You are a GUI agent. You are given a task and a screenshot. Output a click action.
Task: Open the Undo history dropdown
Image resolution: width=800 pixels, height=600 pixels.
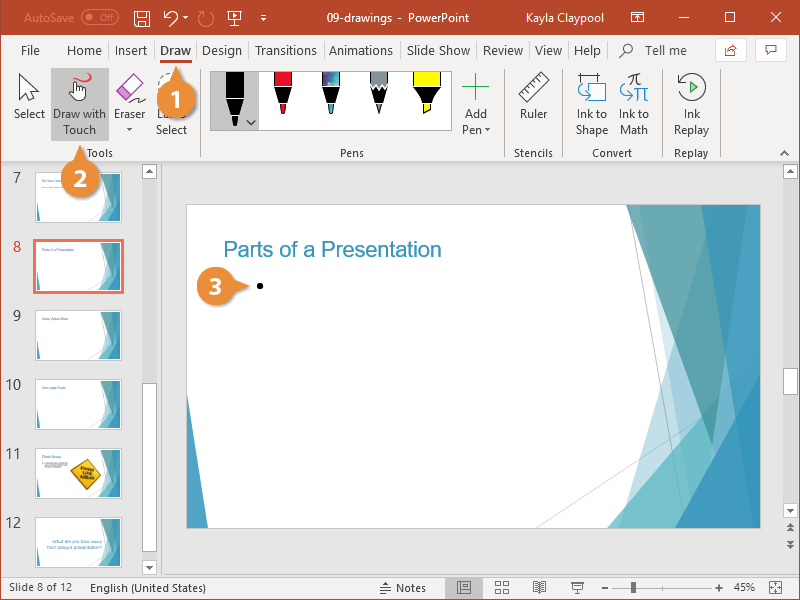point(185,18)
